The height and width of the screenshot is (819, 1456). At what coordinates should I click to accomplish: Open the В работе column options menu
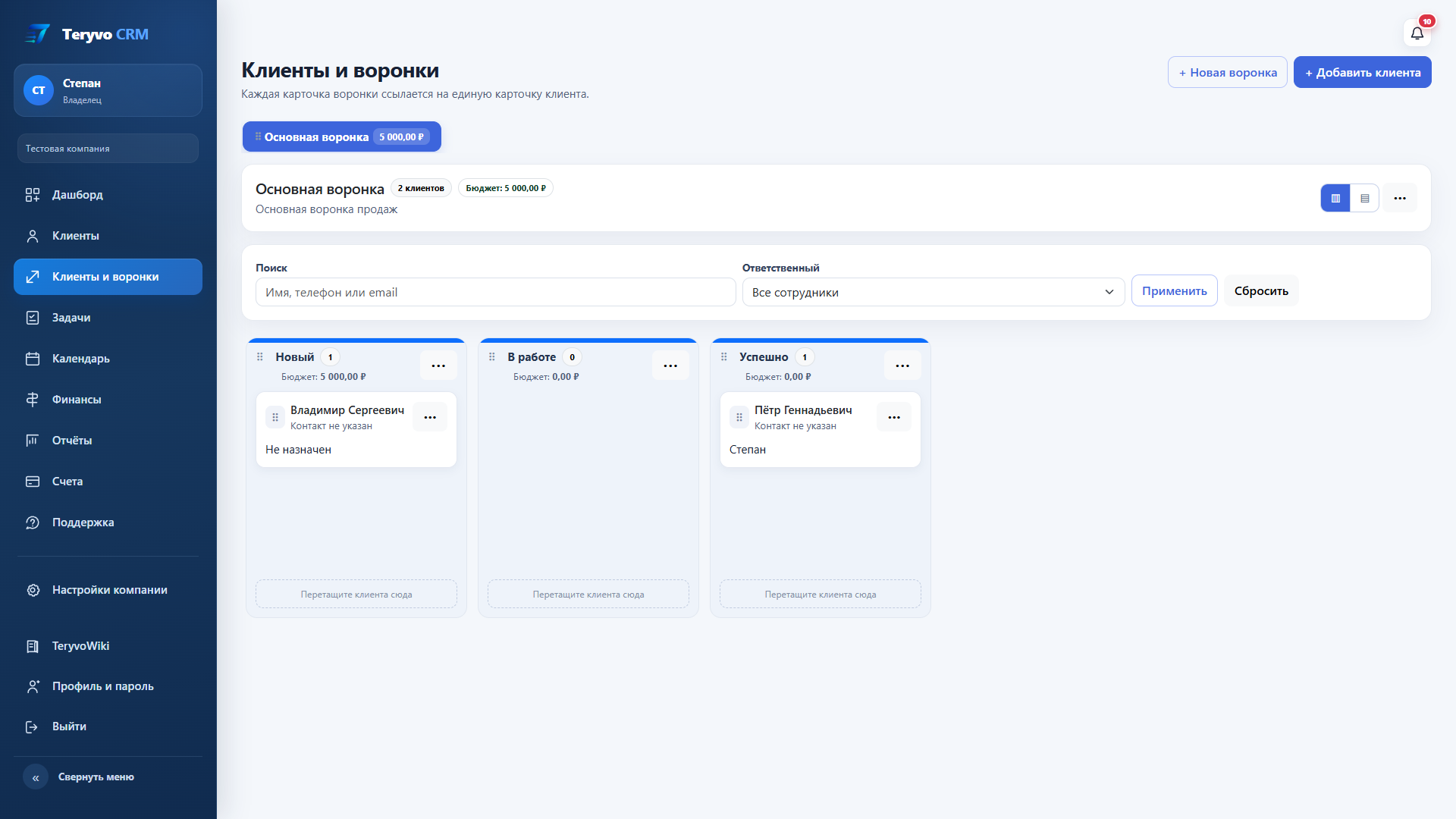point(670,366)
